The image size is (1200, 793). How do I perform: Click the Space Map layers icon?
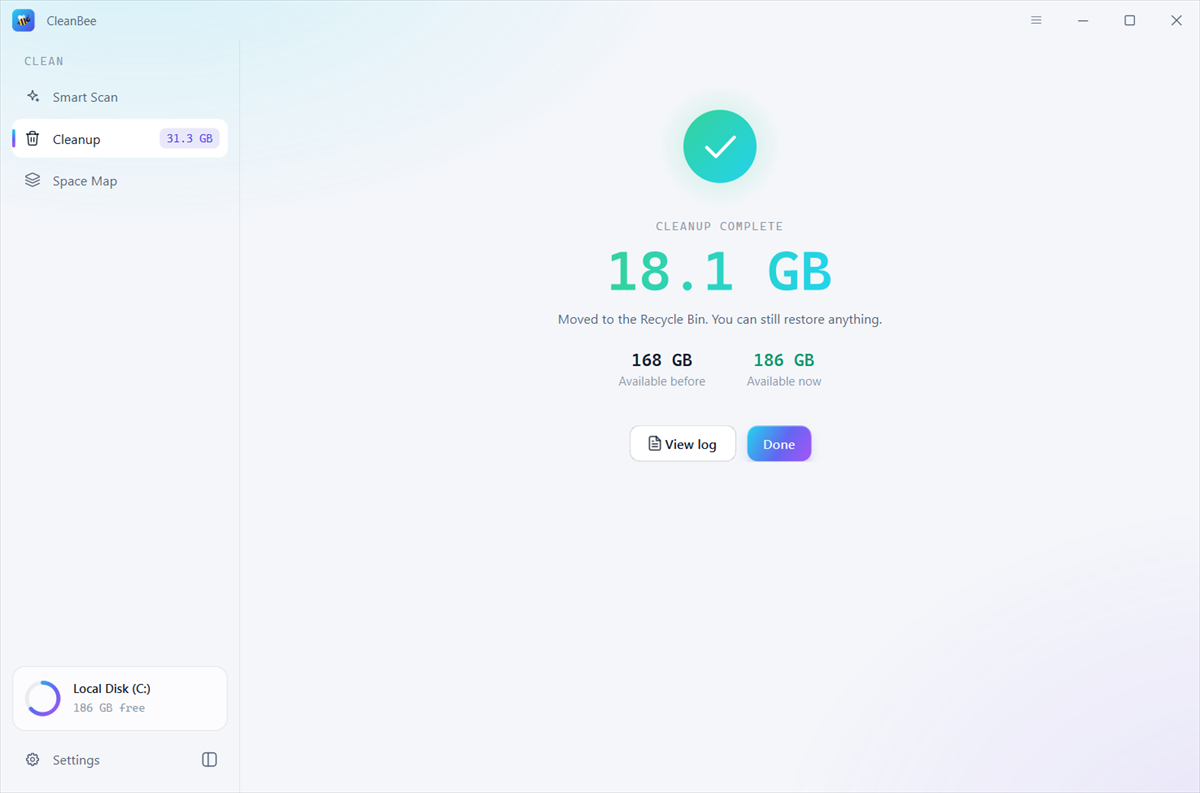click(33, 181)
